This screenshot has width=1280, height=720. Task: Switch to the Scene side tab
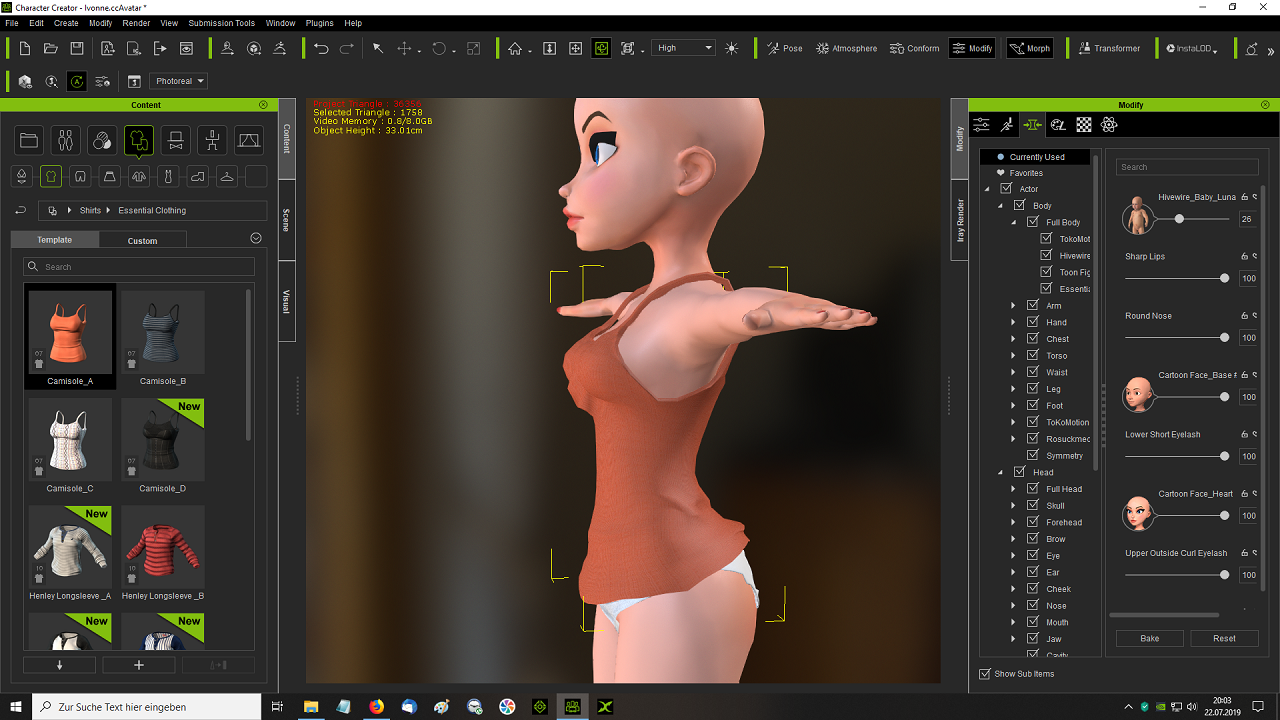click(286, 220)
